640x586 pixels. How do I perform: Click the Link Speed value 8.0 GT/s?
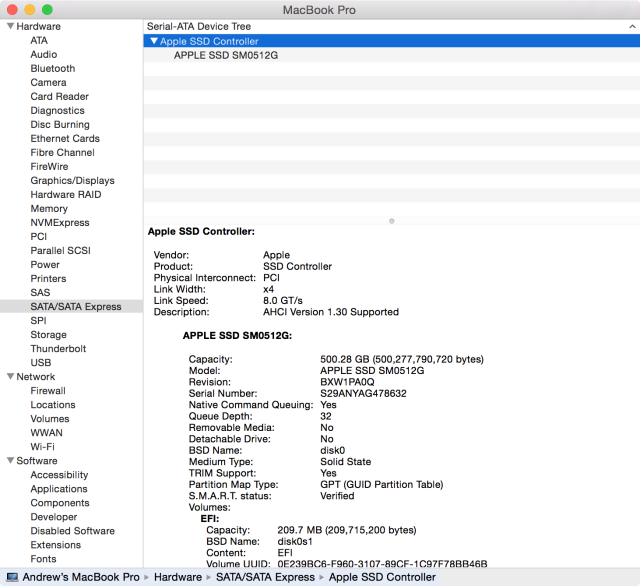click(283, 300)
